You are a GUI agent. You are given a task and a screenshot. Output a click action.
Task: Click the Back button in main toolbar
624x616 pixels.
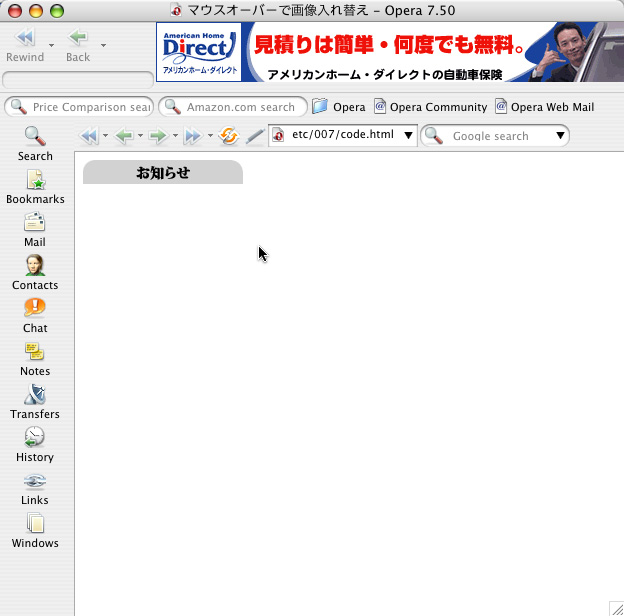78,45
